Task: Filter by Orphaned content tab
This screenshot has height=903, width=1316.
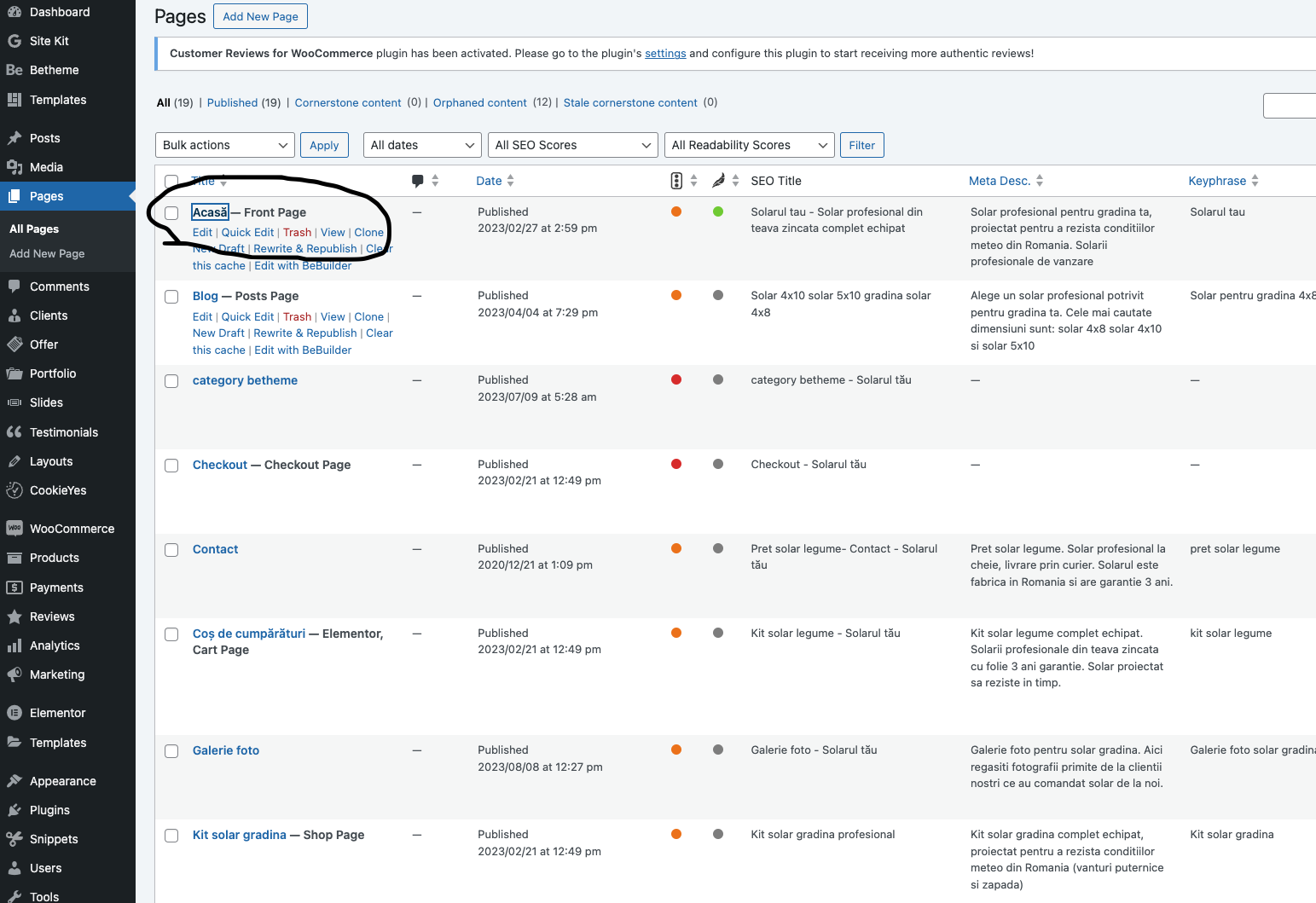Action: click(x=479, y=102)
